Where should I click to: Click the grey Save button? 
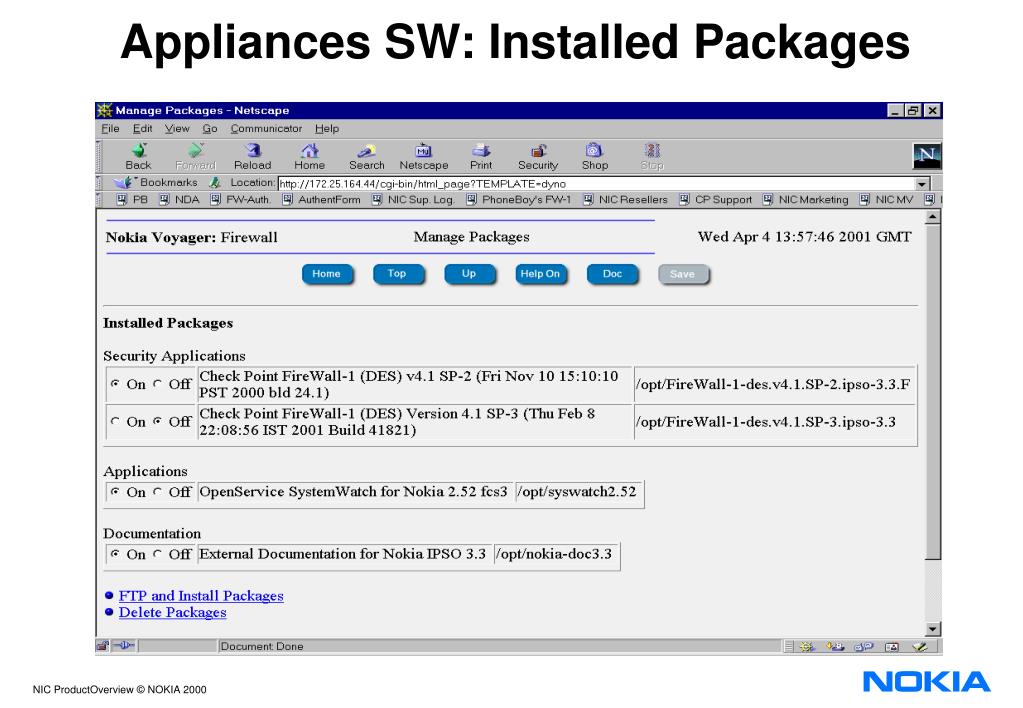[x=683, y=274]
